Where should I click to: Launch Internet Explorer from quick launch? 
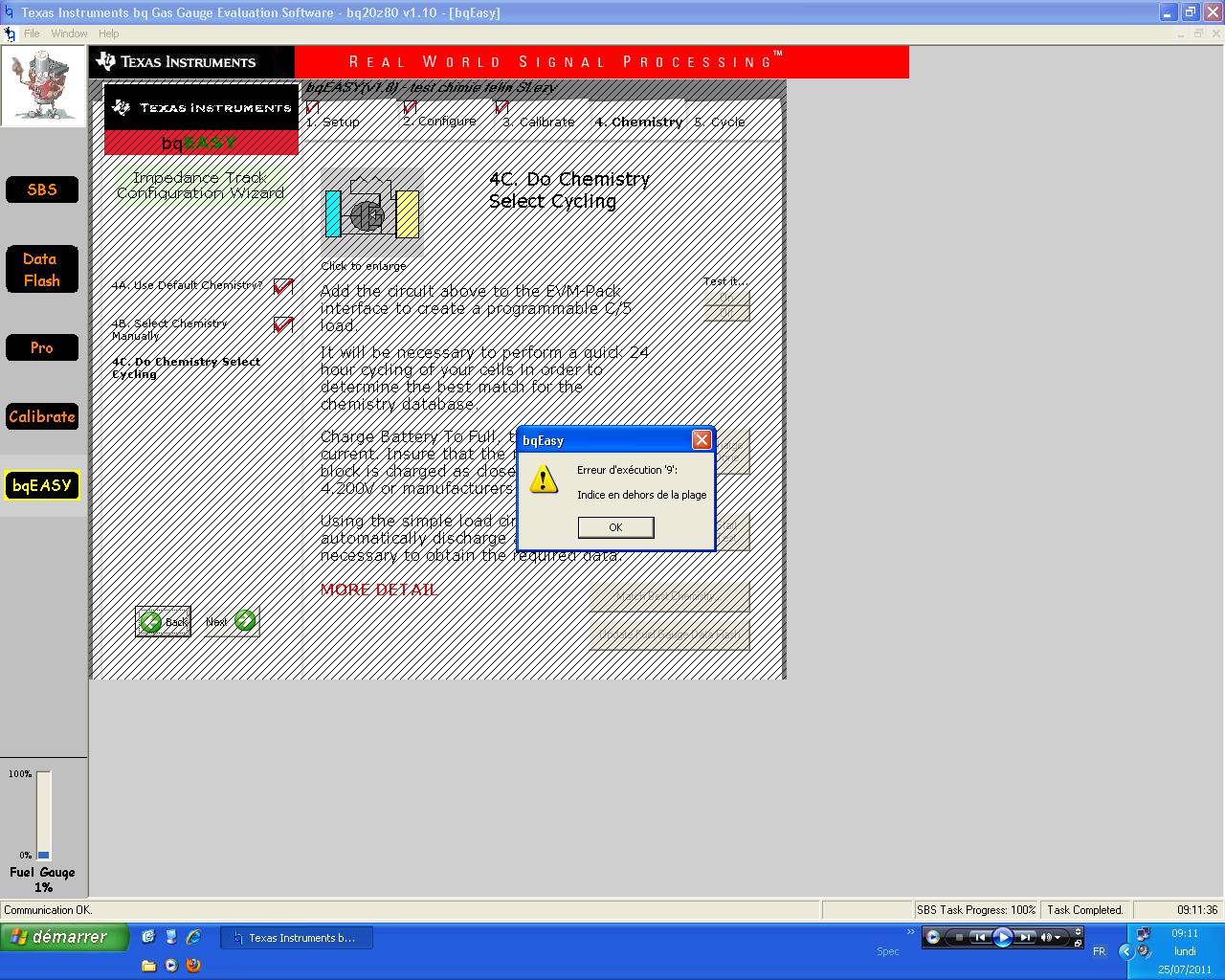pyautogui.click(x=193, y=937)
